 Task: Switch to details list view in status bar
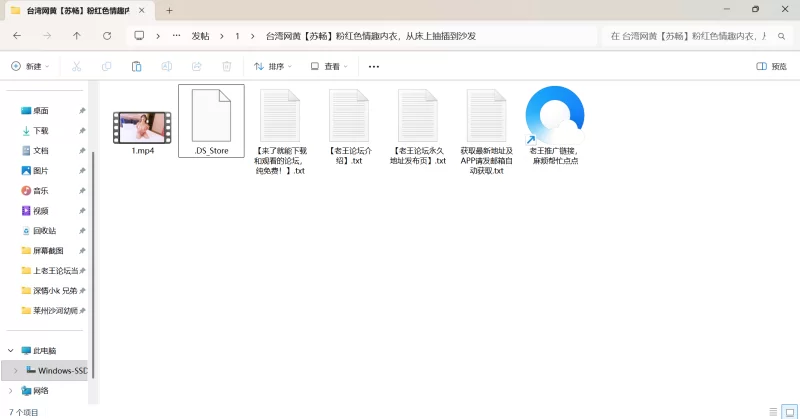pos(771,411)
